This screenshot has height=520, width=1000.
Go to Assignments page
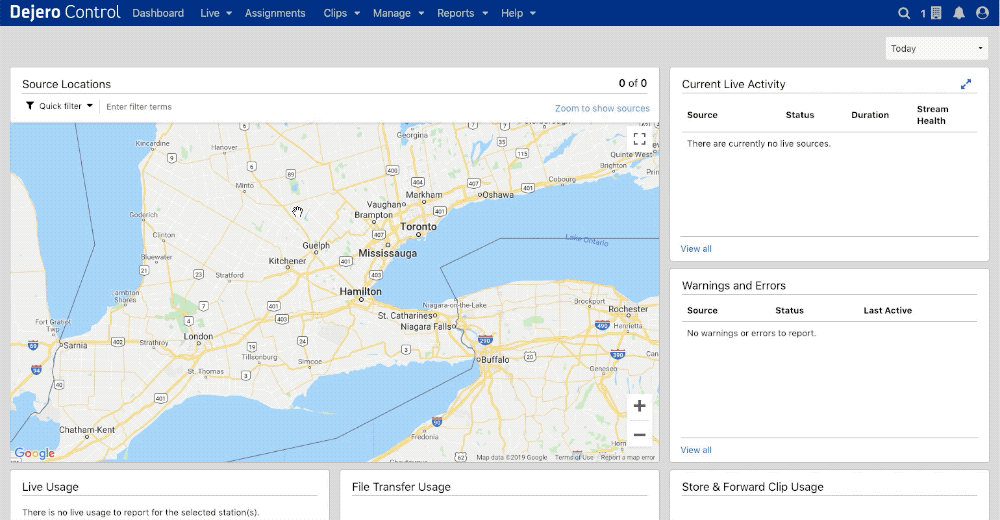[275, 13]
